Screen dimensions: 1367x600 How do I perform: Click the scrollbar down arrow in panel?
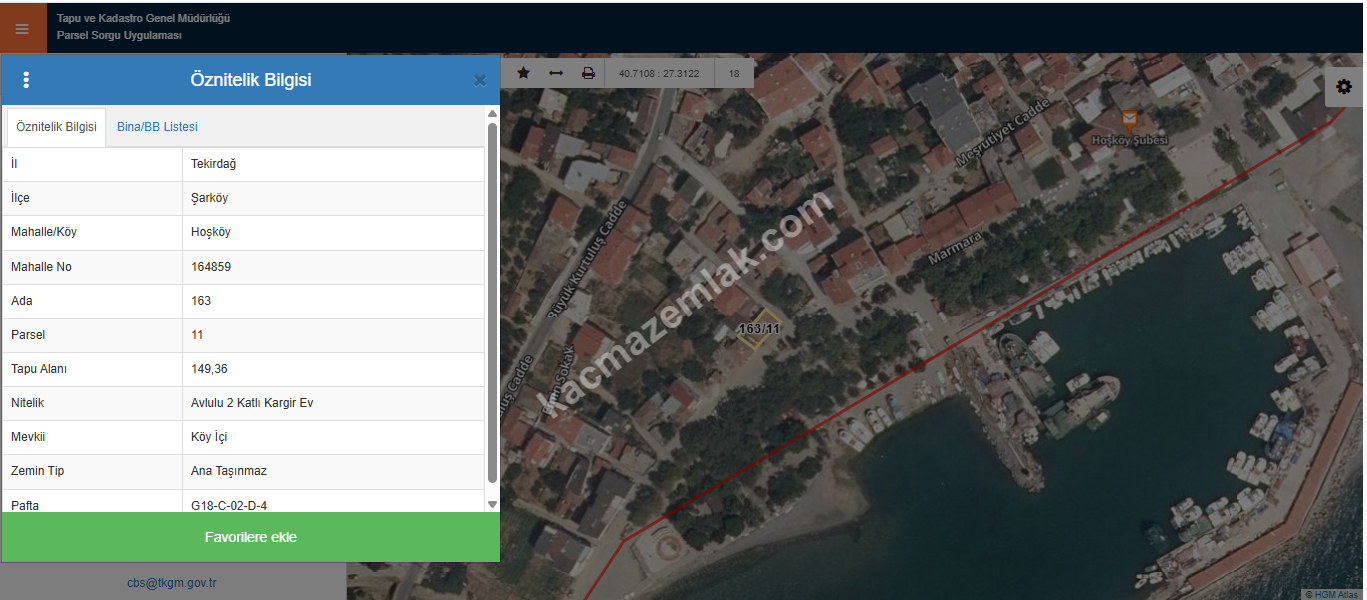(x=492, y=505)
